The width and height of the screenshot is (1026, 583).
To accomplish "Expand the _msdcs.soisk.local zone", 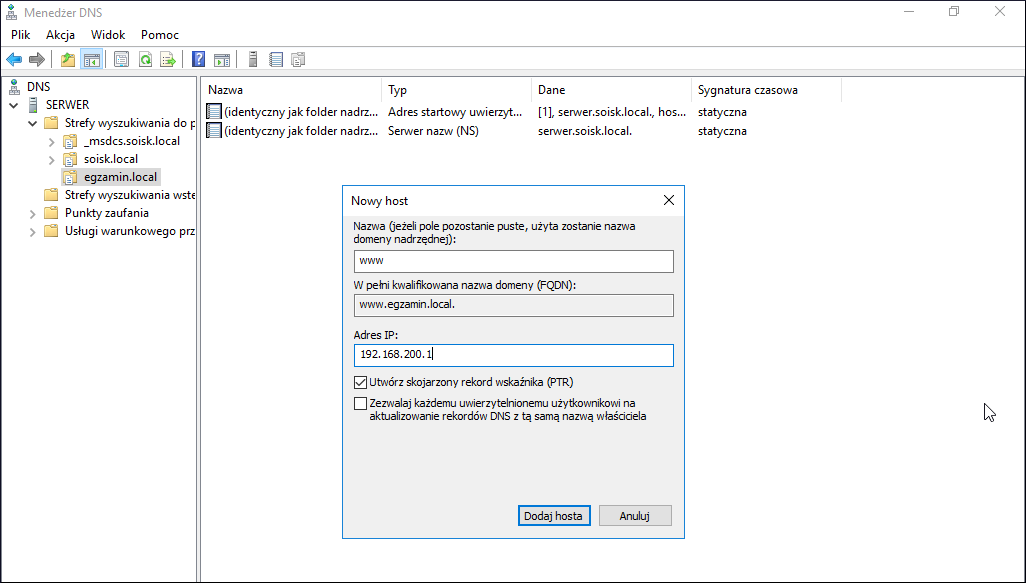I will [x=52, y=141].
